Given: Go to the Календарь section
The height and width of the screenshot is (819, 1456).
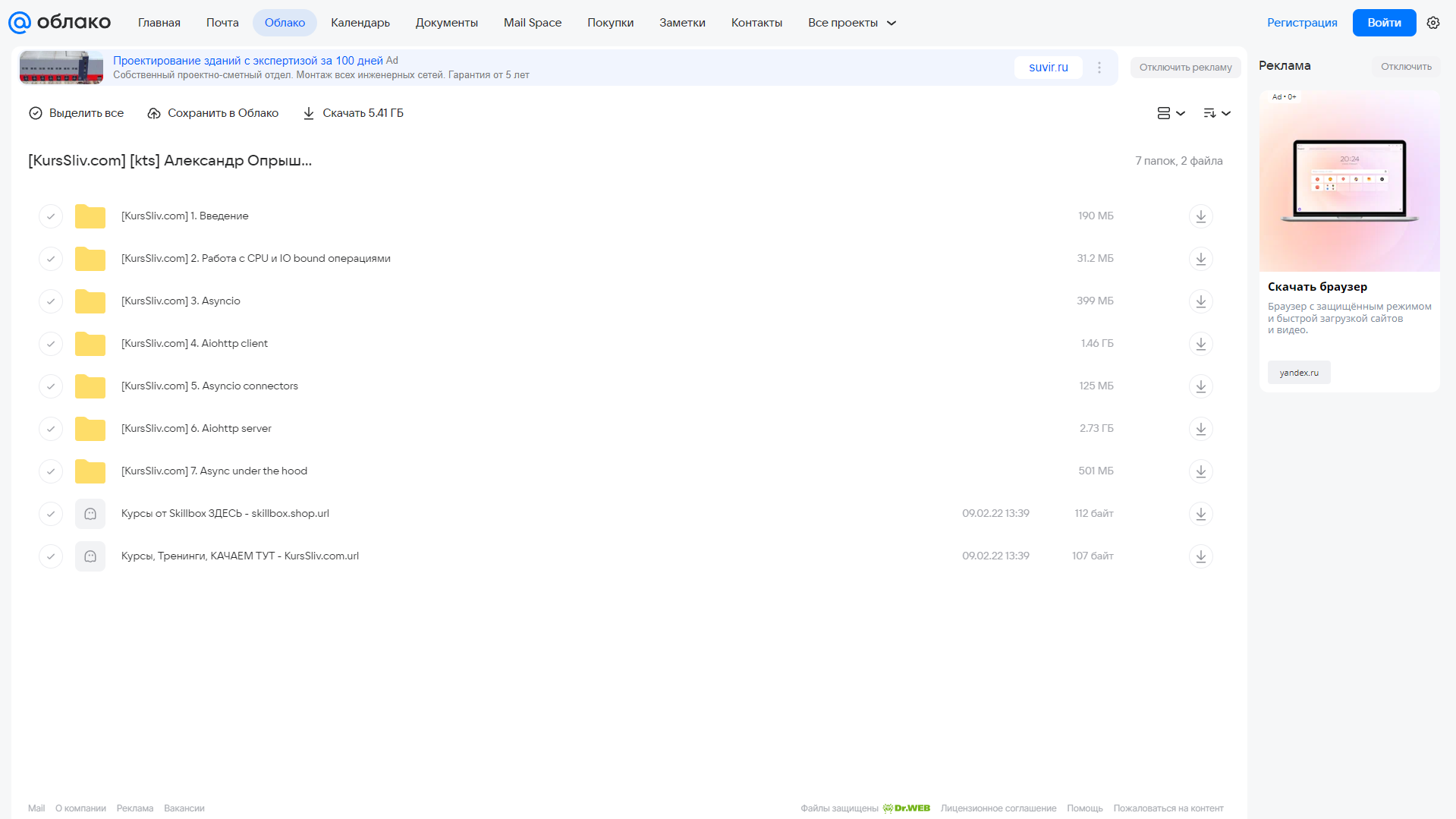Looking at the screenshot, I should click(360, 23).
